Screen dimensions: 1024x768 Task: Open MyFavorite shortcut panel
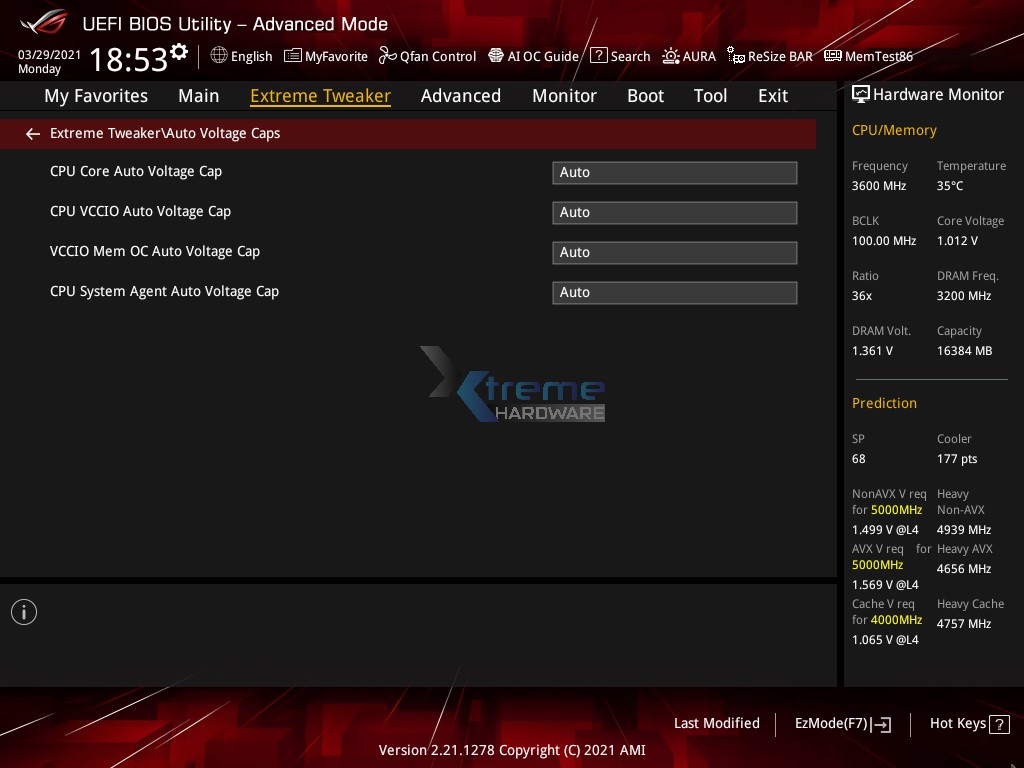coord(325,56)
